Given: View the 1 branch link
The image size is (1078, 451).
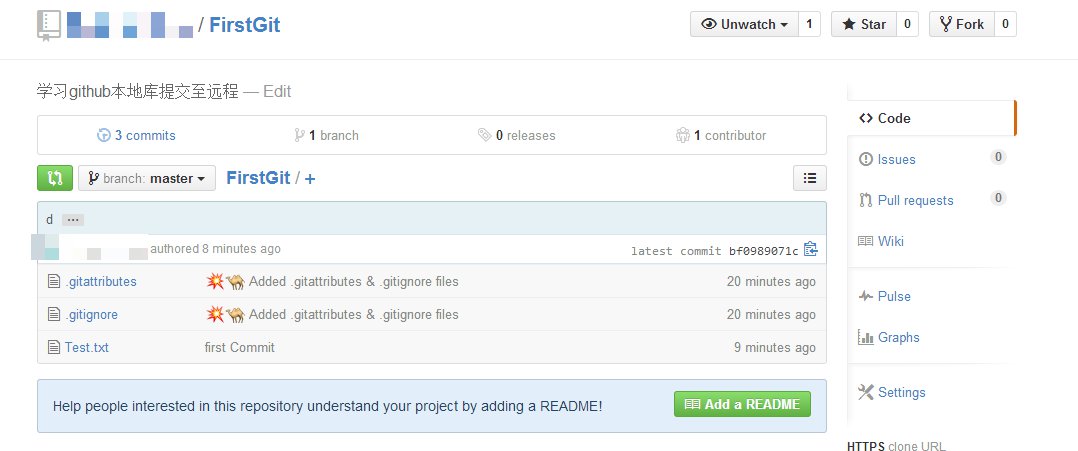Looking at the screenshot, I should click(326, 135).
